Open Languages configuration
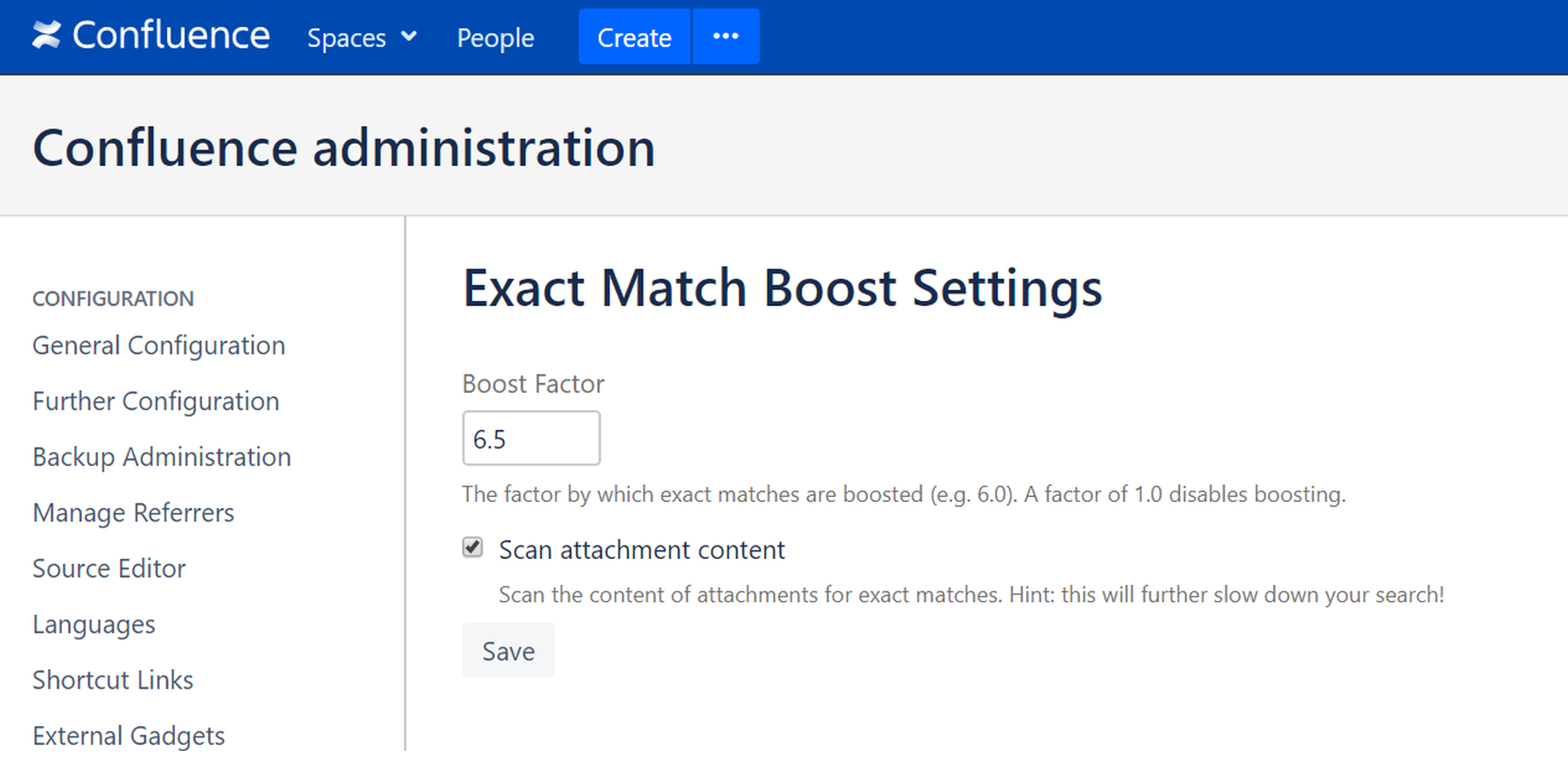 [94, 625]
